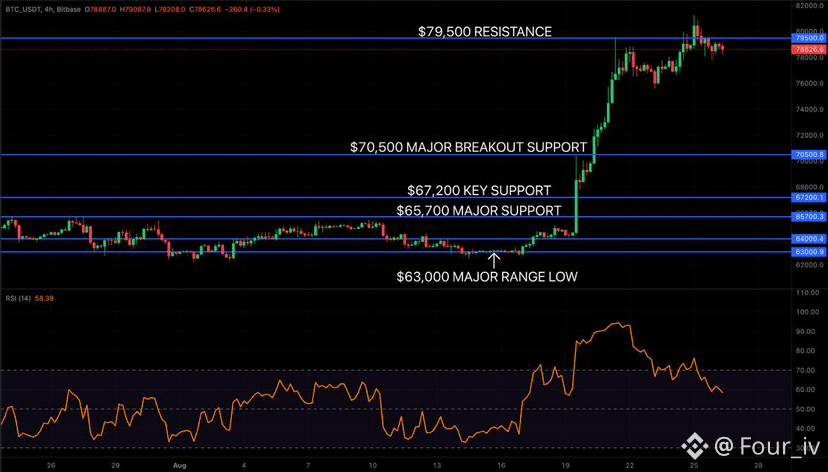Click the 16 date axis label

[x=501, y=466]
